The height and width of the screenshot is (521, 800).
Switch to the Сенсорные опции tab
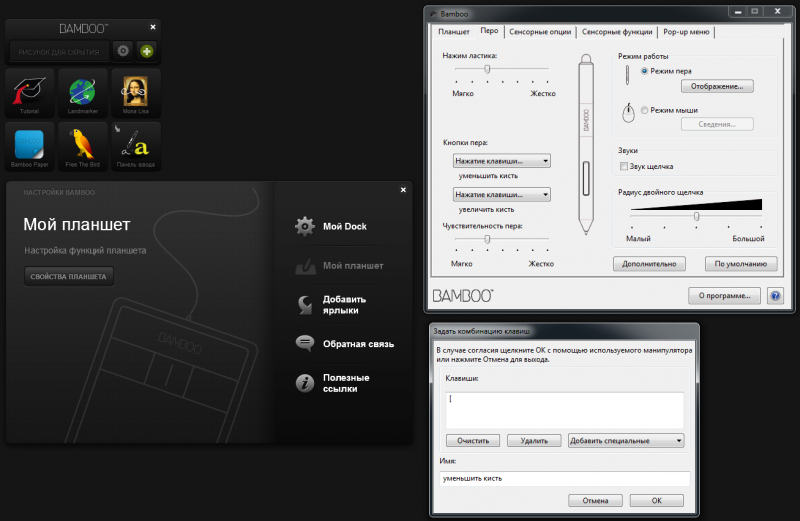click(540, 32)
